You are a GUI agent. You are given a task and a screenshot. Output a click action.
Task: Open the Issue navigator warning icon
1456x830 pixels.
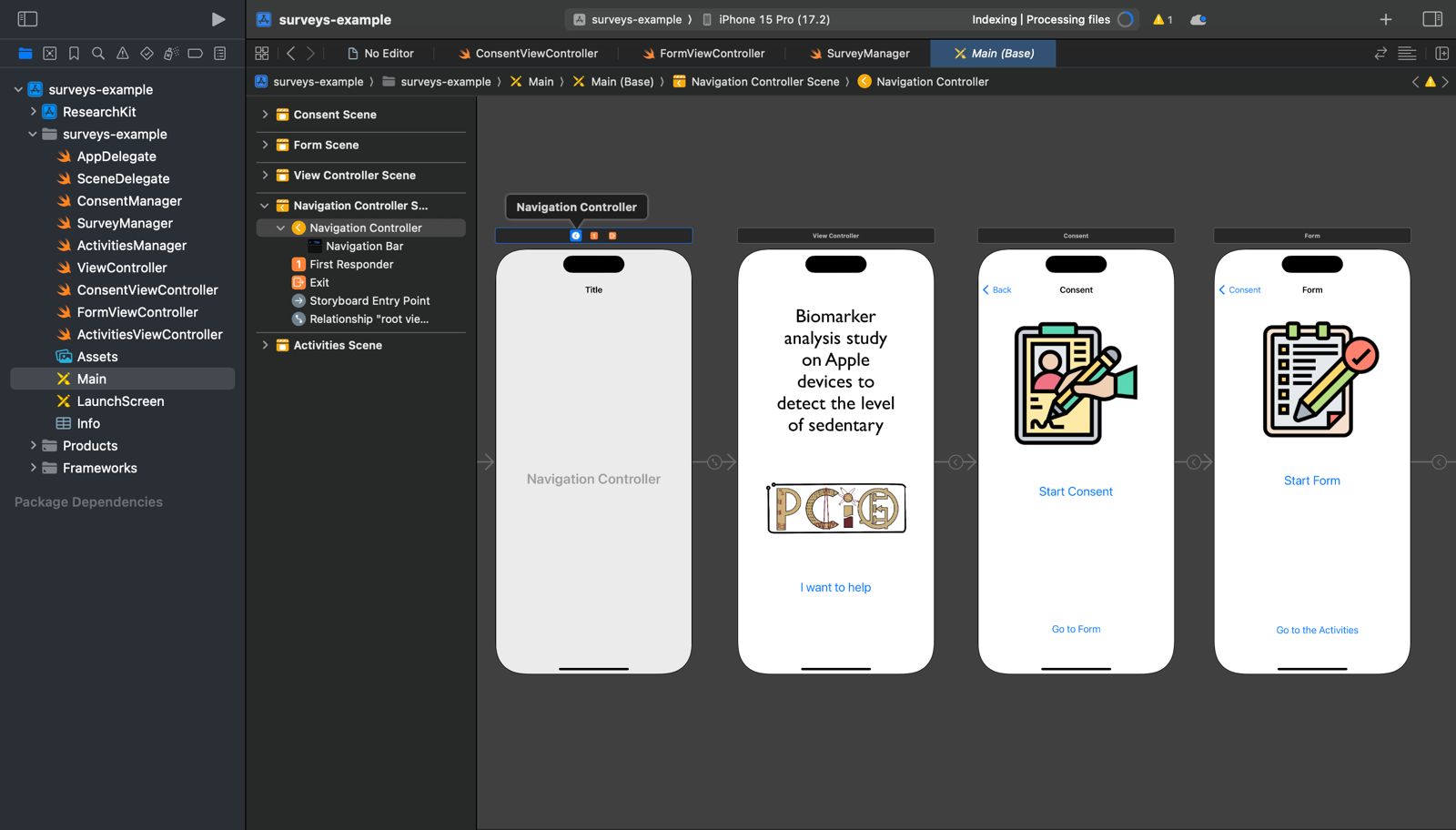pyautogui.click(x=123, y=54)
